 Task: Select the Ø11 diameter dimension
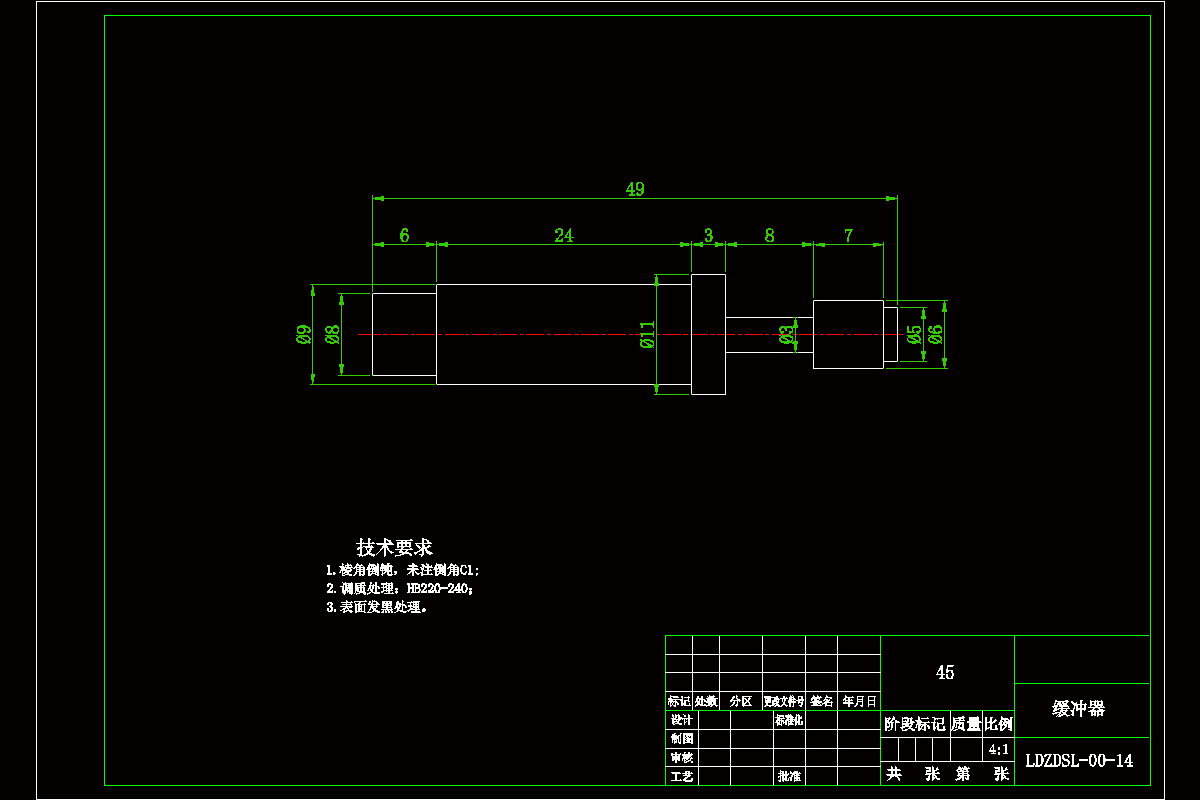click(x=647, y=334)
